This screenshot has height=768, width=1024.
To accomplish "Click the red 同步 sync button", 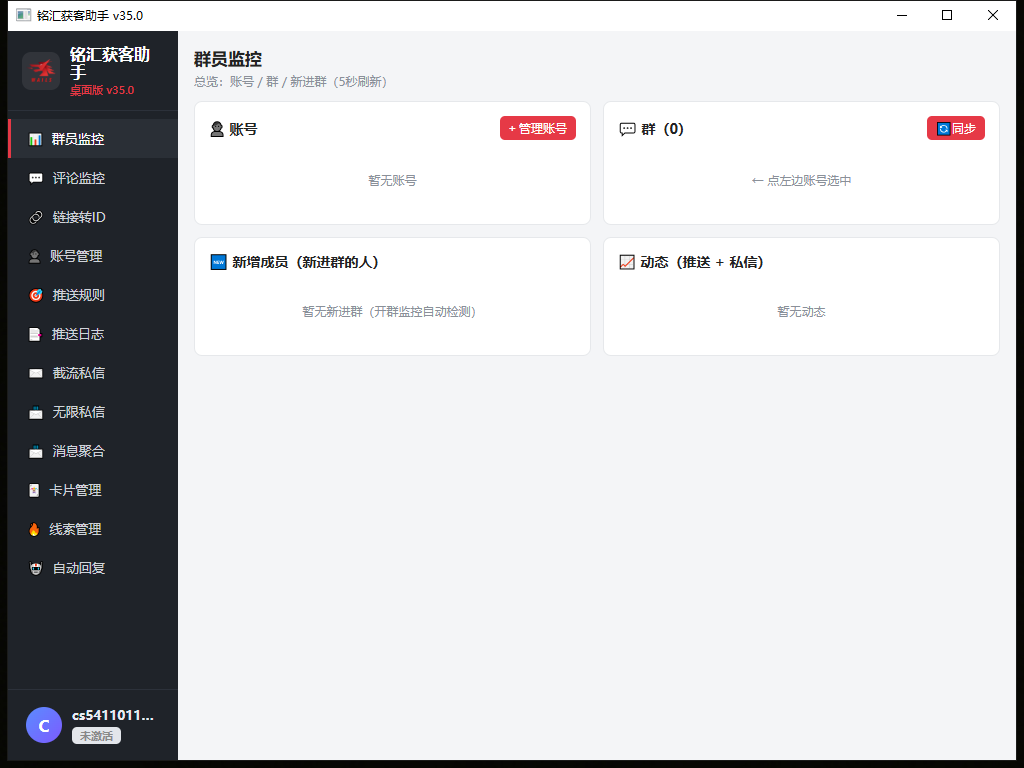I will click(x=956, y=129).
